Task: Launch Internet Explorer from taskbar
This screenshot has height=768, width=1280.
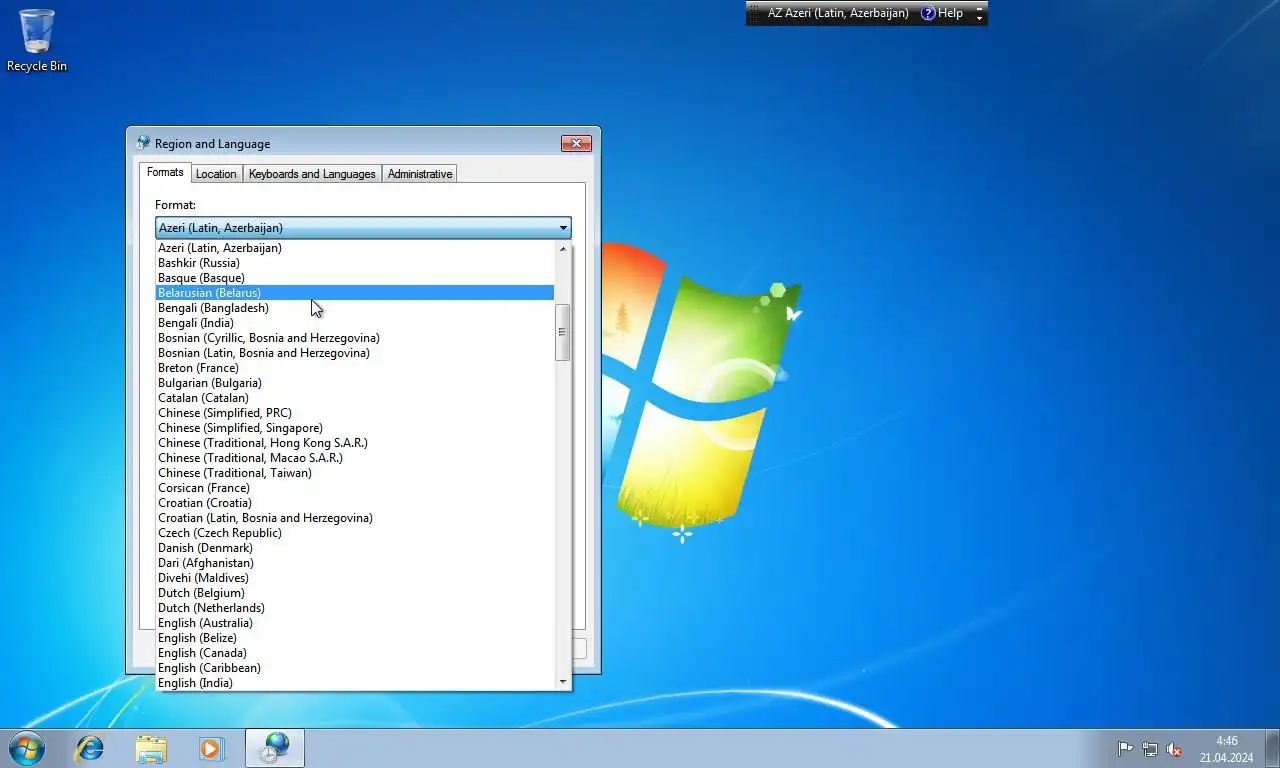Action: [x=90, y=748]
